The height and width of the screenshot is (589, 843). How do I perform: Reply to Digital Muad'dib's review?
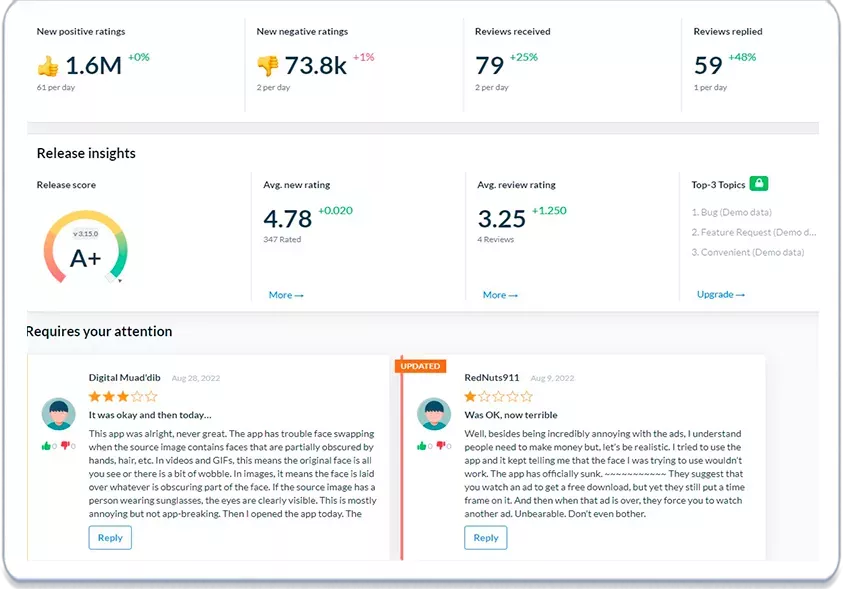pos(110,538)
